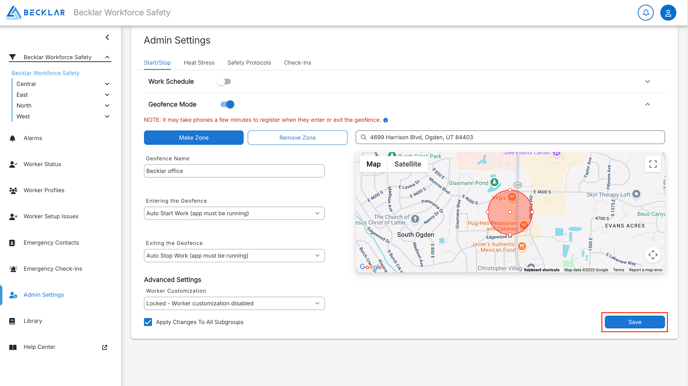Image resolution: width=688 pixels, height=386 pixels.
Task: Select the Start/Stop tab
Action: tap(157, 63)
